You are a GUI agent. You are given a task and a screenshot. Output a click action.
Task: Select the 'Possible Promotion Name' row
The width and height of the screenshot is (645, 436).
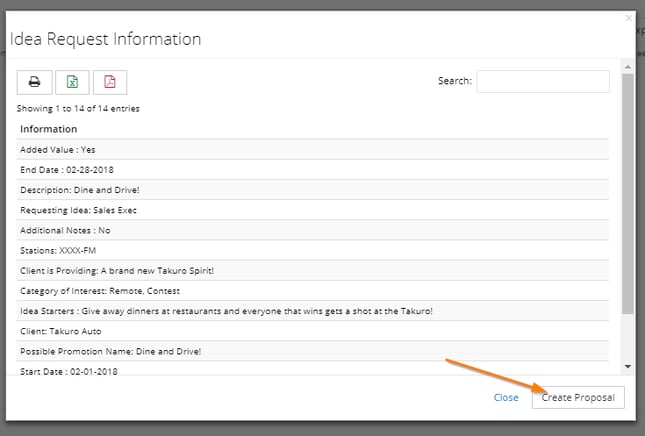click(313, 351)
